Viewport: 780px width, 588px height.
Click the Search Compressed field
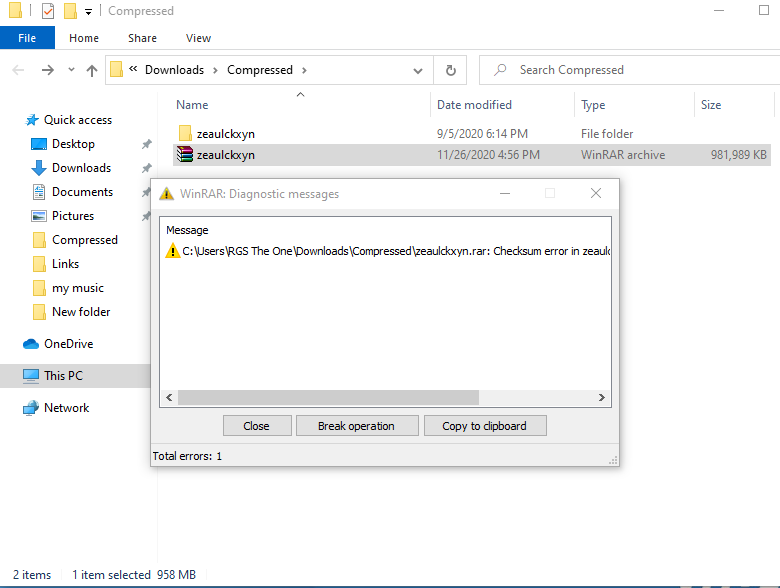(x=629, y=70)
